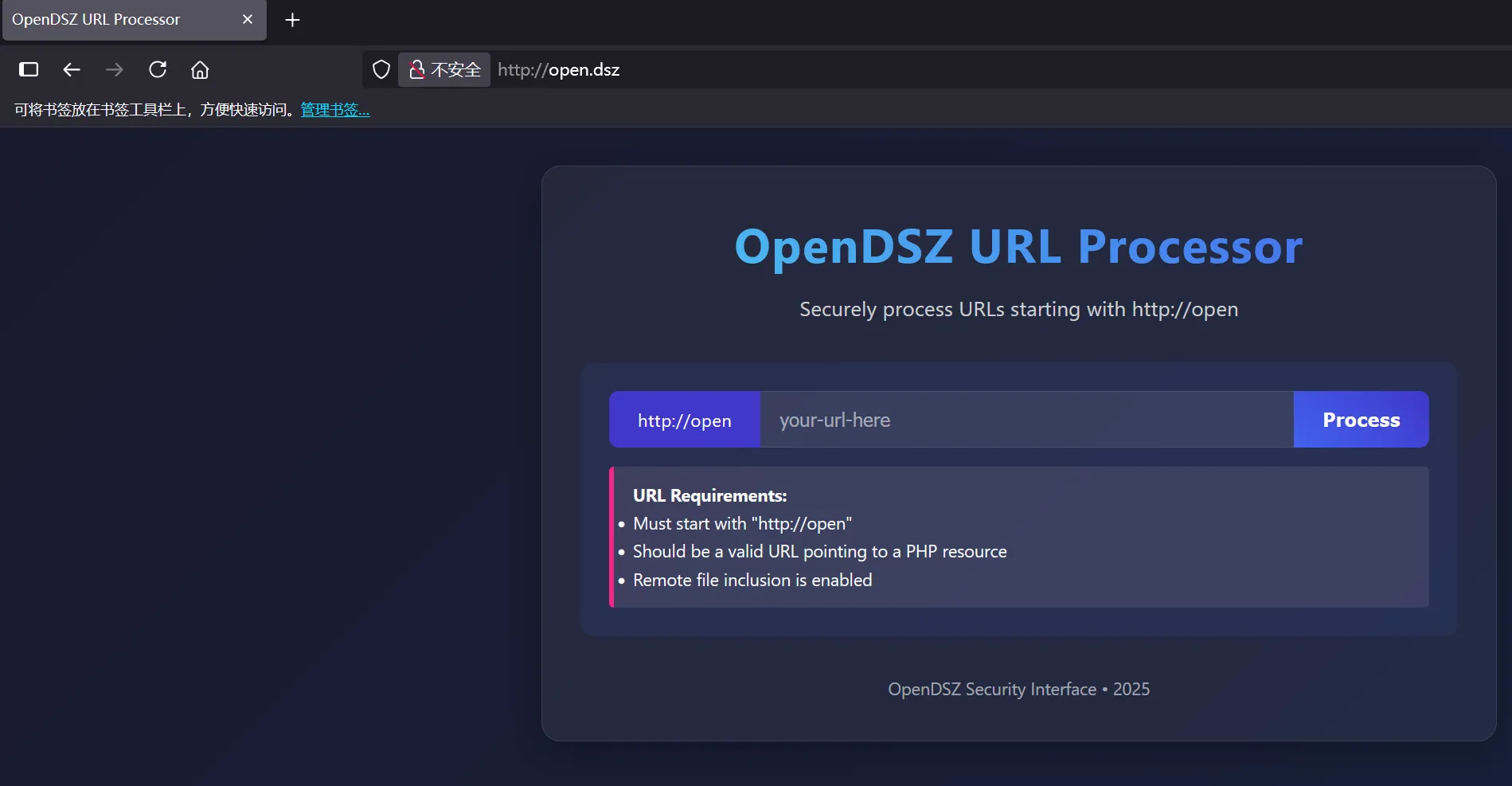The image size is (1512, 786).
Task: Go back using the back arrow
Action: [x=72, y=69]
